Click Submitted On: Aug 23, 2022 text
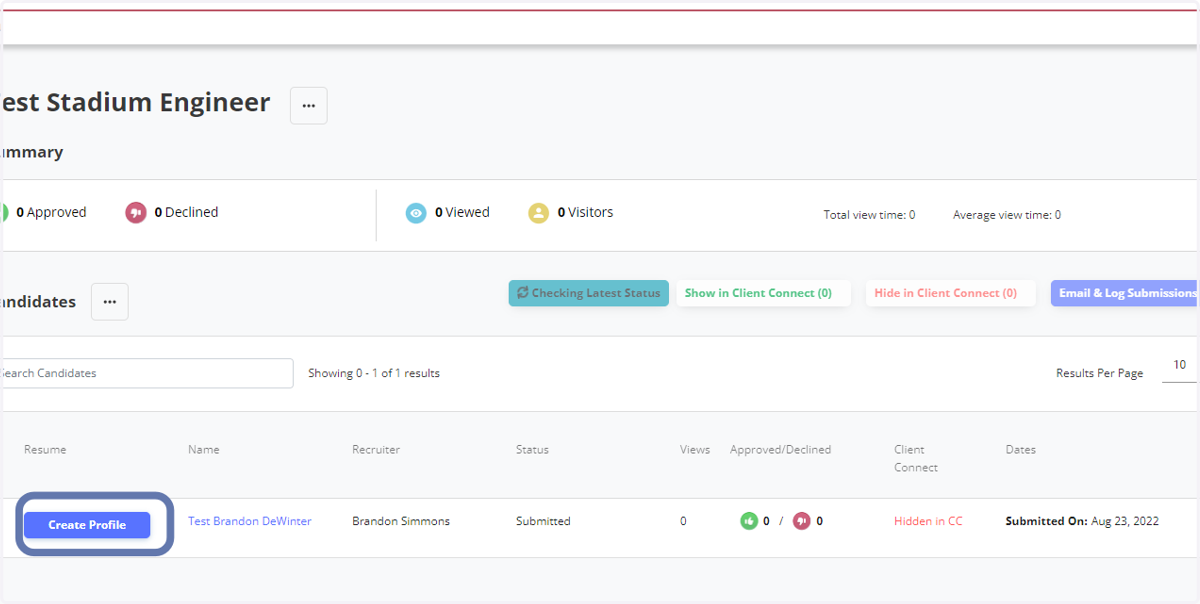This screenshot has width=1200, height=604. pos(1082,521)
